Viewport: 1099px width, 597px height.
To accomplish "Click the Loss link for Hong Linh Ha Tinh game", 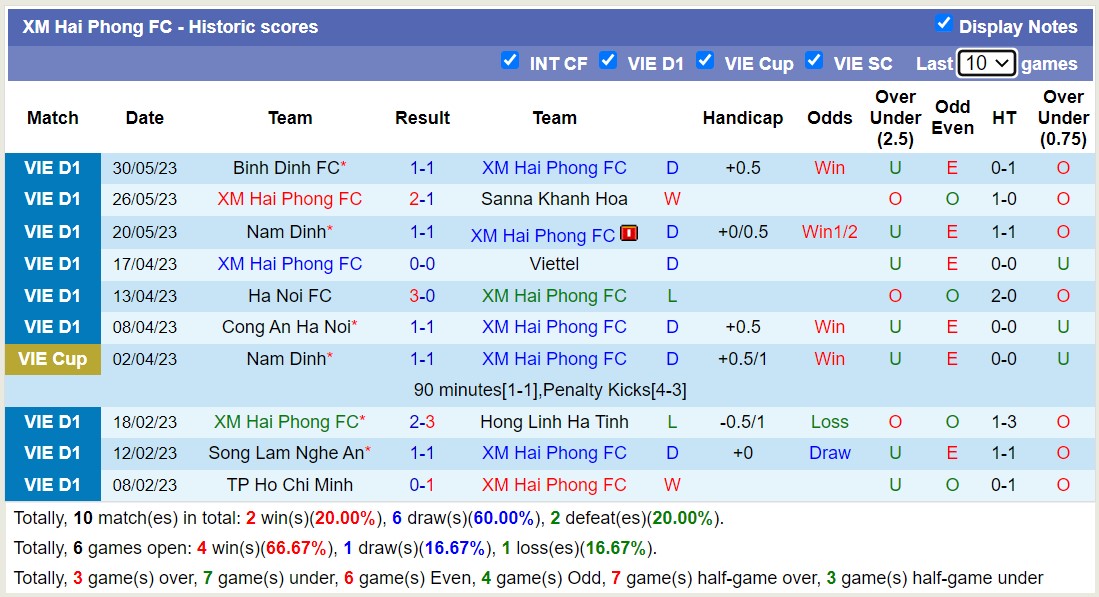I will pos(829,421).
